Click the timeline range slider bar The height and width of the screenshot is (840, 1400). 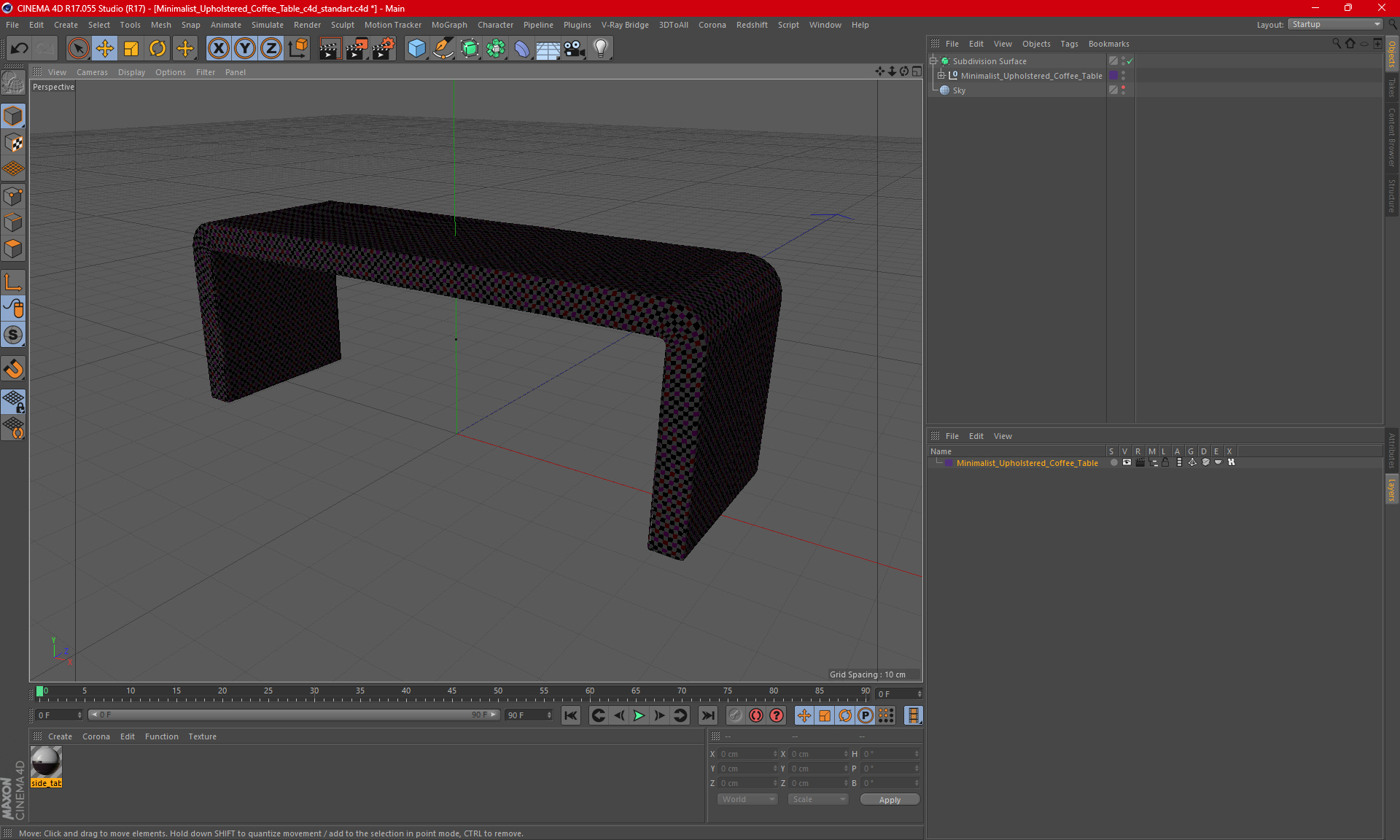coord(294,715)
